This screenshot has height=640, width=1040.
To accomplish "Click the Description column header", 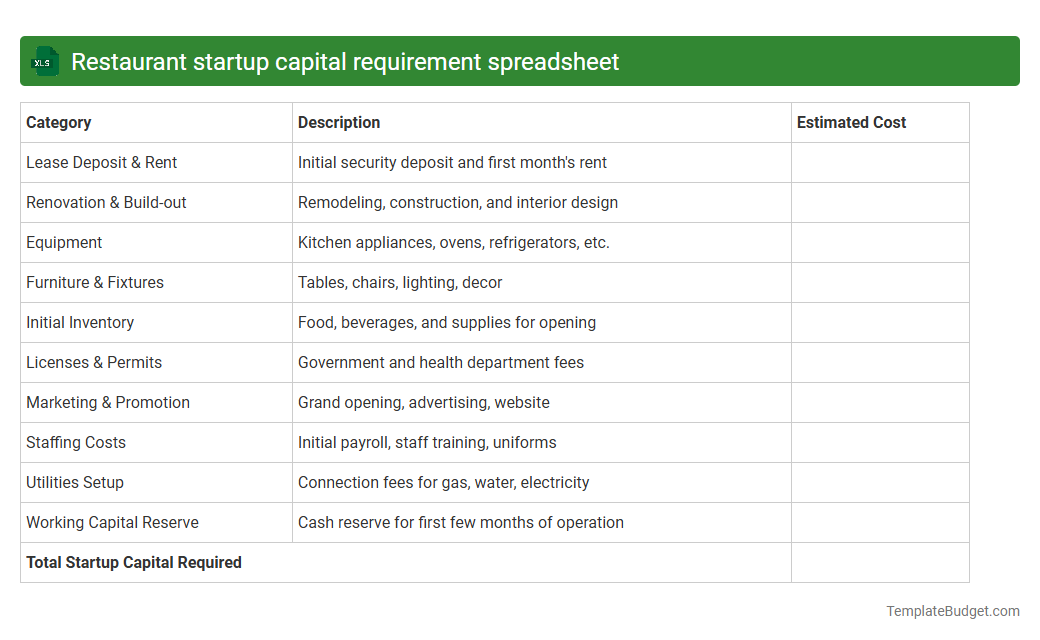I will (x=339, y=122).
